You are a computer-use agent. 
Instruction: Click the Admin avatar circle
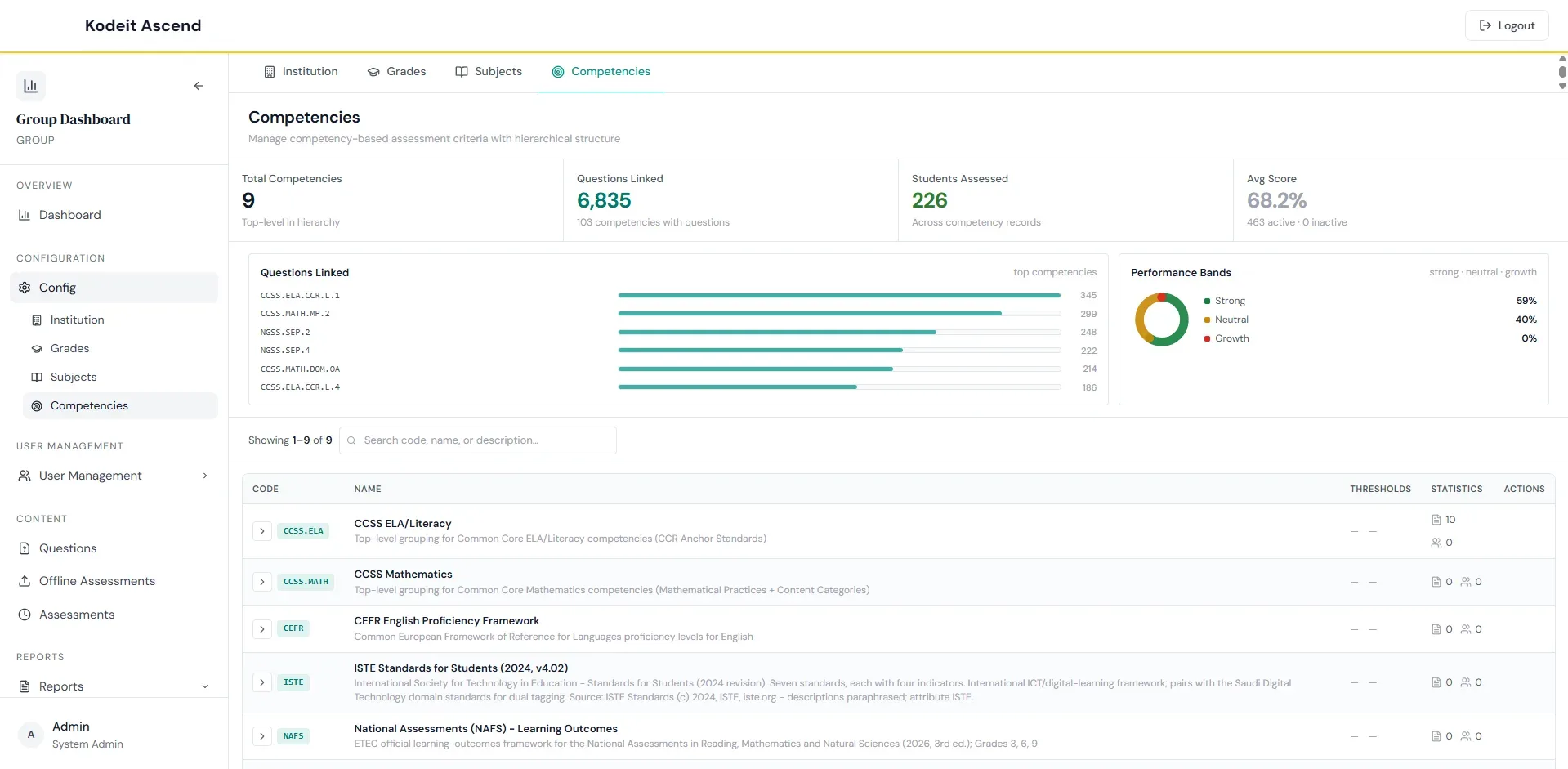31,735
